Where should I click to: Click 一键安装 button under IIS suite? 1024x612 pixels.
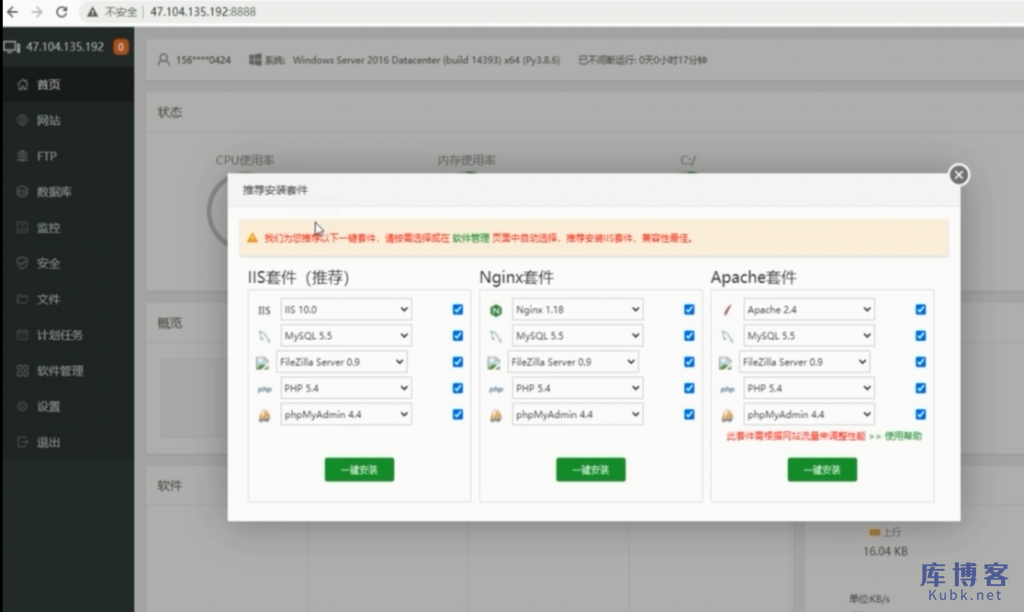pos(359,470)
